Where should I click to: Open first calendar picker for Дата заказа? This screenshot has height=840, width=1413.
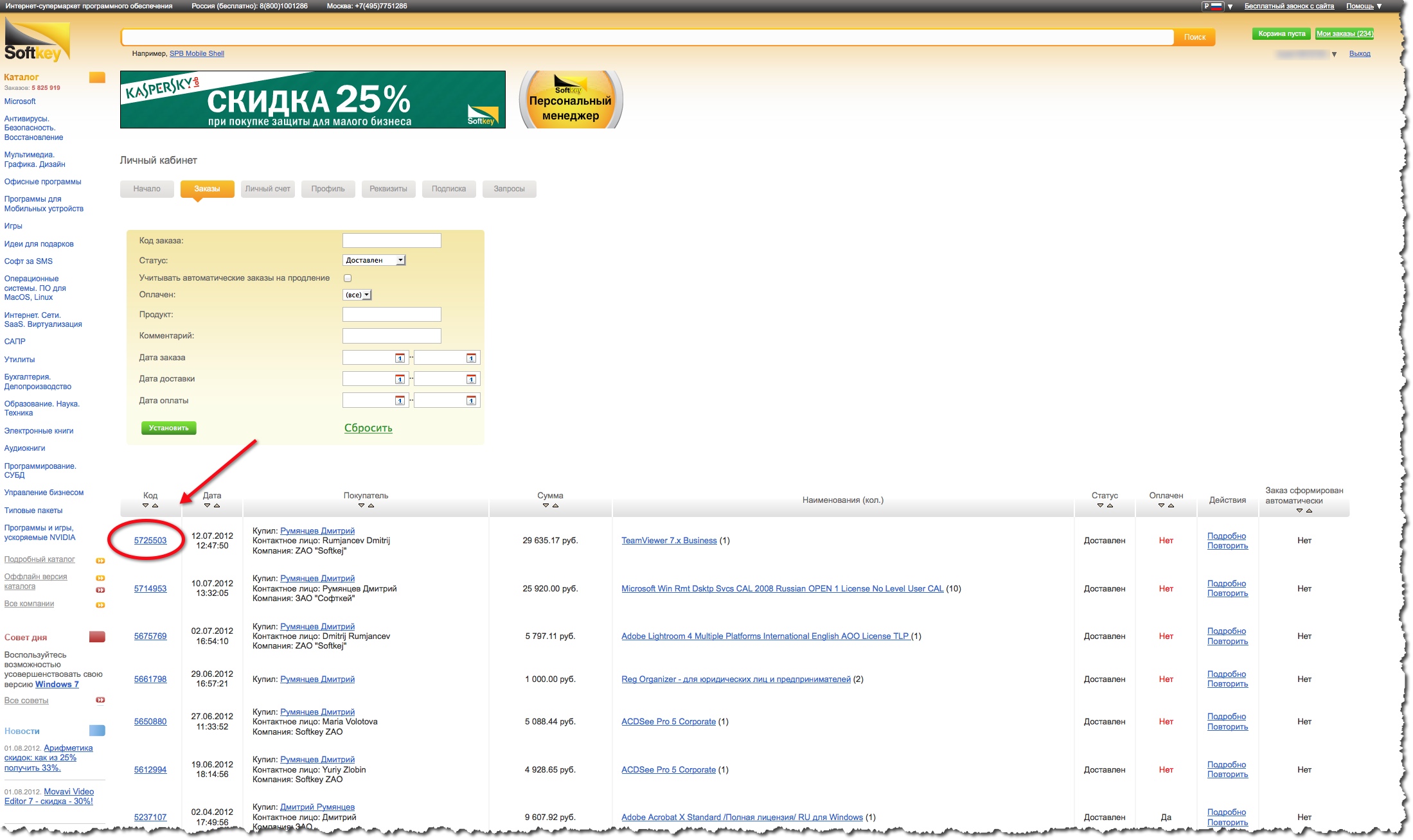point(400,358)
